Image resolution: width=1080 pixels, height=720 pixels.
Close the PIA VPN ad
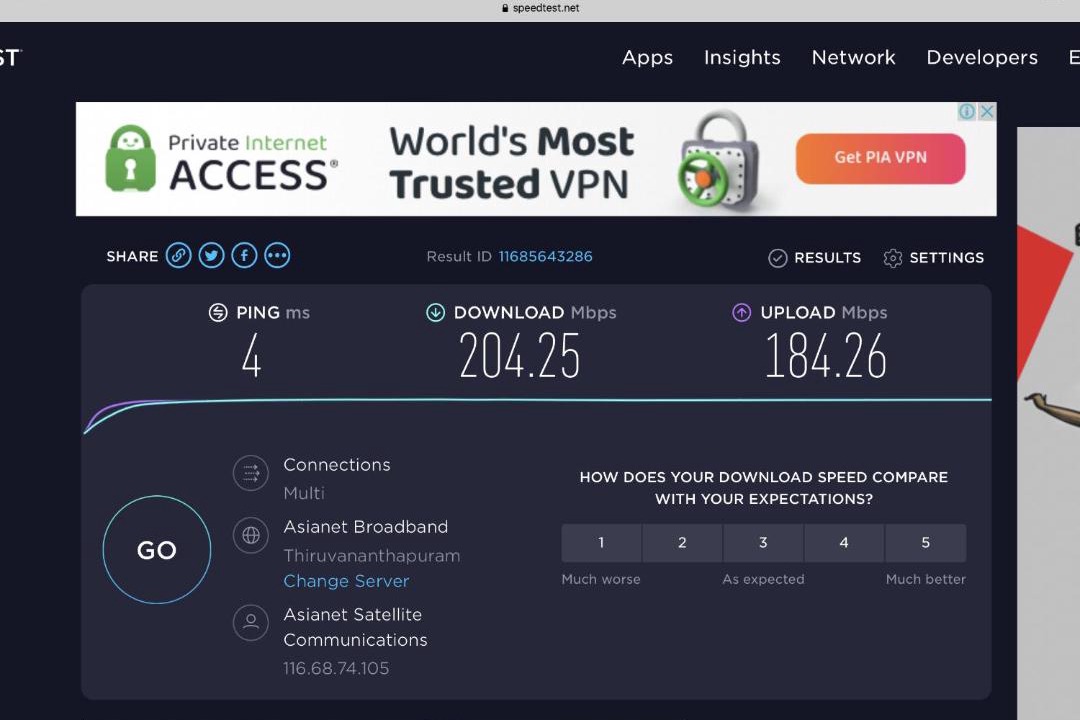[x=986, y=112]
